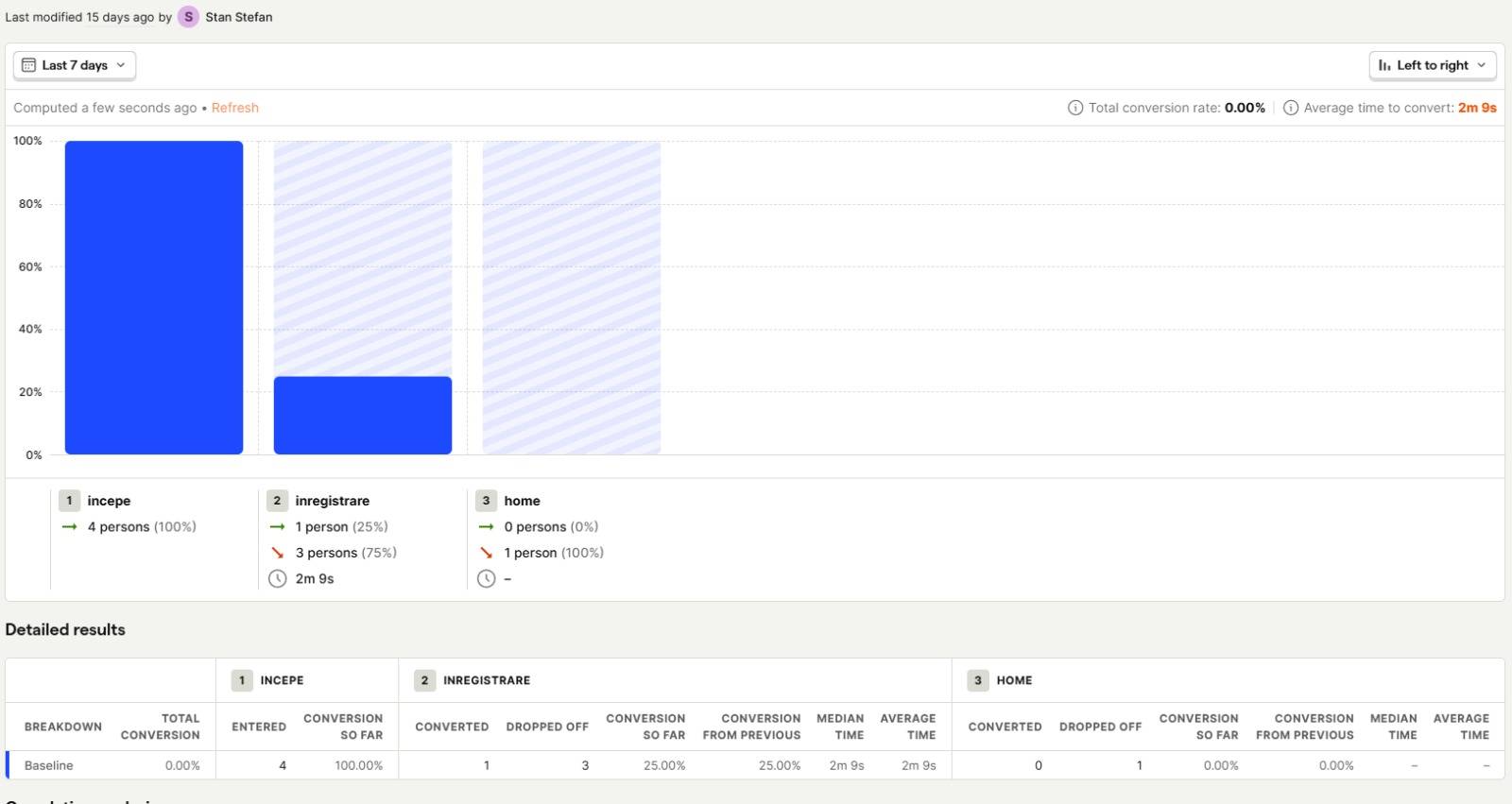The height and width of the screenshot is (804, 1512).
Task: Click the home step label
Action: pos(523,501)
